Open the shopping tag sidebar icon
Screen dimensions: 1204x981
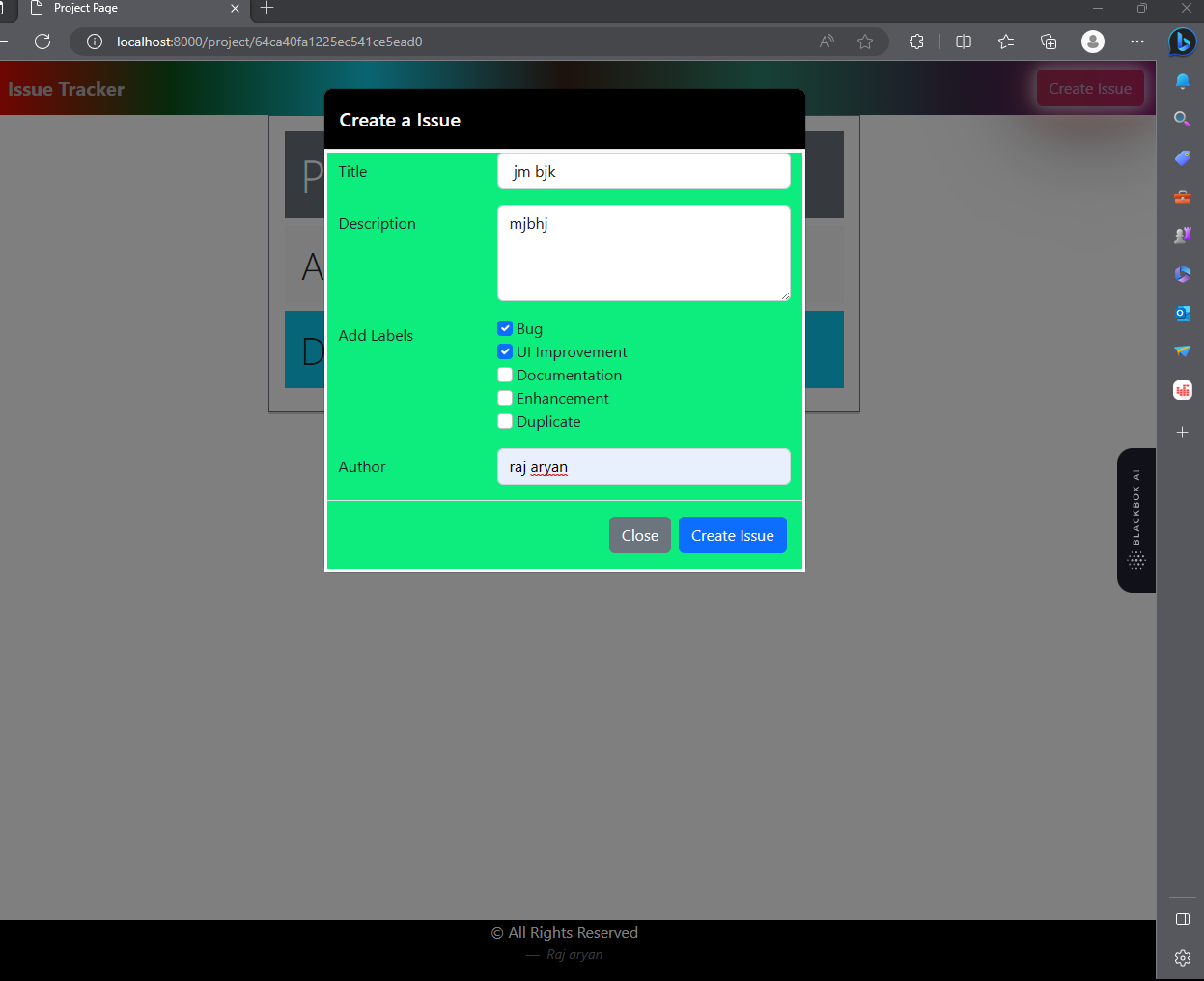1182,157
